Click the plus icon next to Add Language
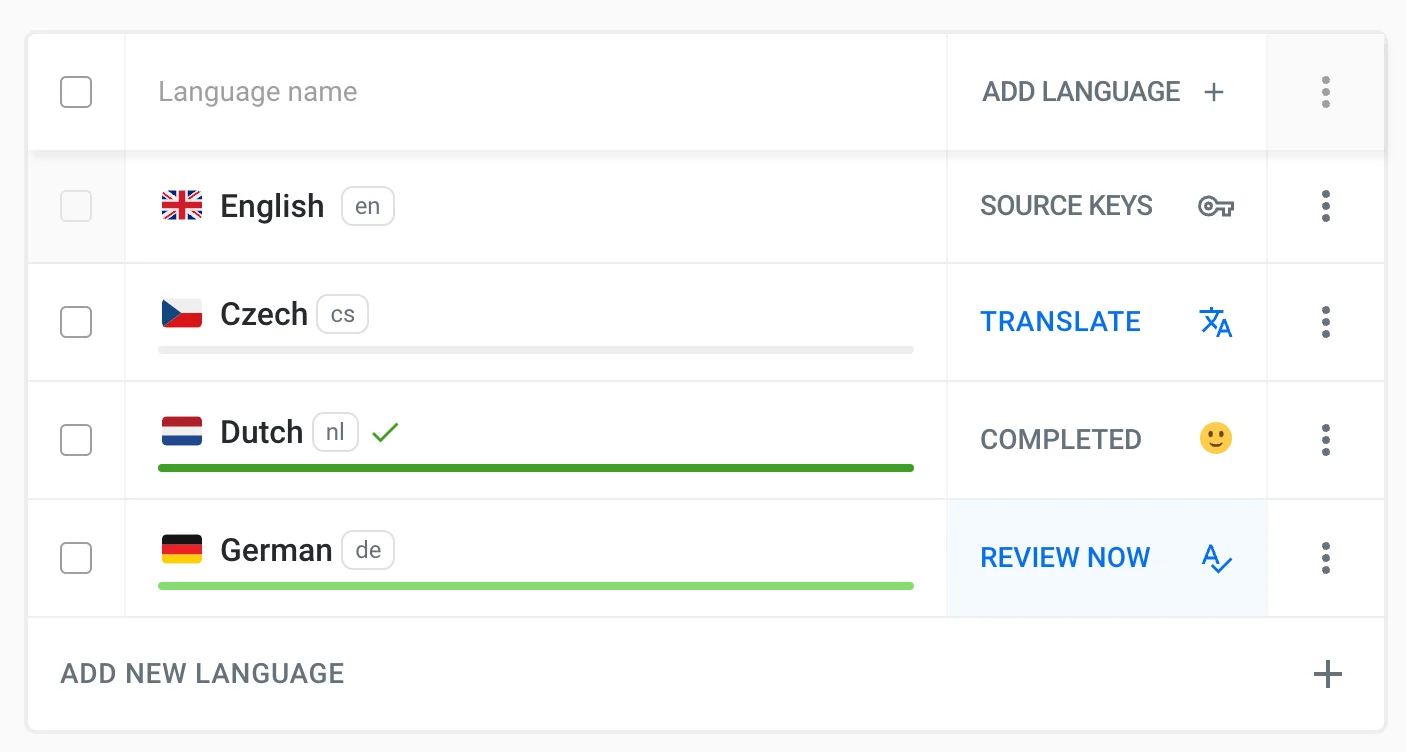1406x752 pixels. tap(1214, 93)
